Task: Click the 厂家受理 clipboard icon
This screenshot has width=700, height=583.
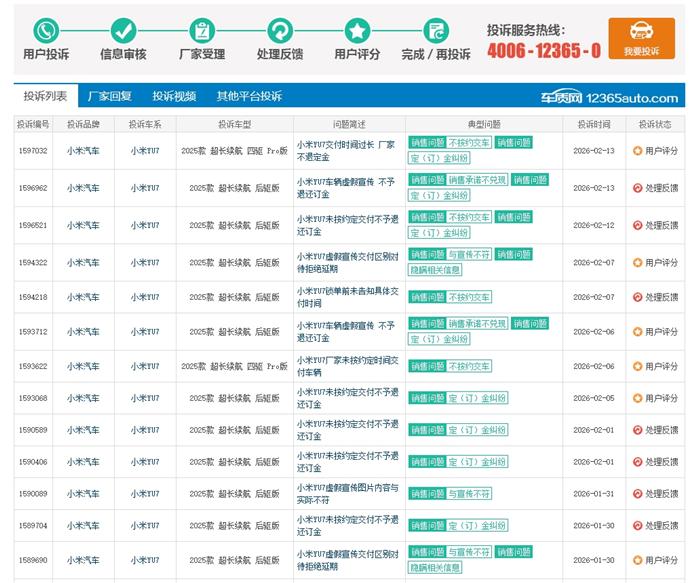Action: coord(201,30)
